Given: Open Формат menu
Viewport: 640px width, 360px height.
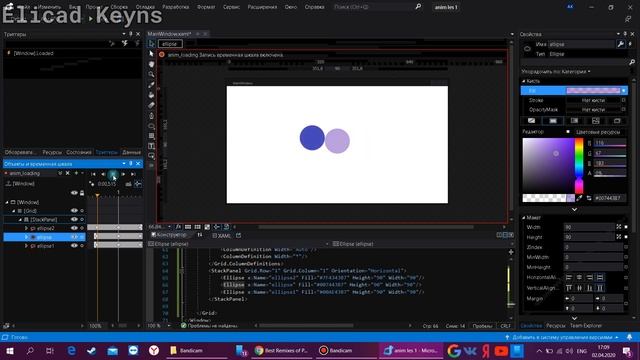Looking at the screenshot, I should (206, 7).
